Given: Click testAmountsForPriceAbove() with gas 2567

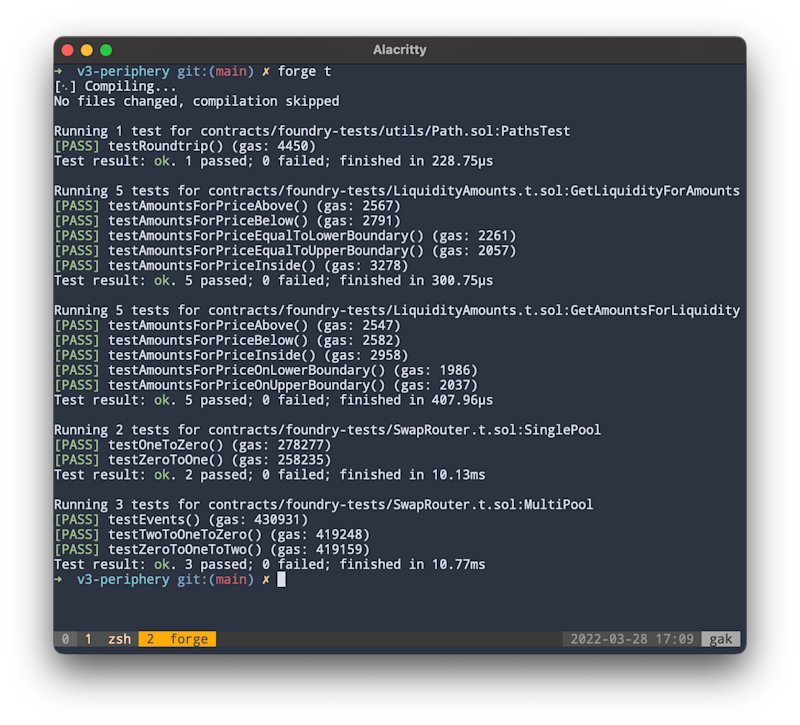Looking at the screenshot, I should 227,206.
